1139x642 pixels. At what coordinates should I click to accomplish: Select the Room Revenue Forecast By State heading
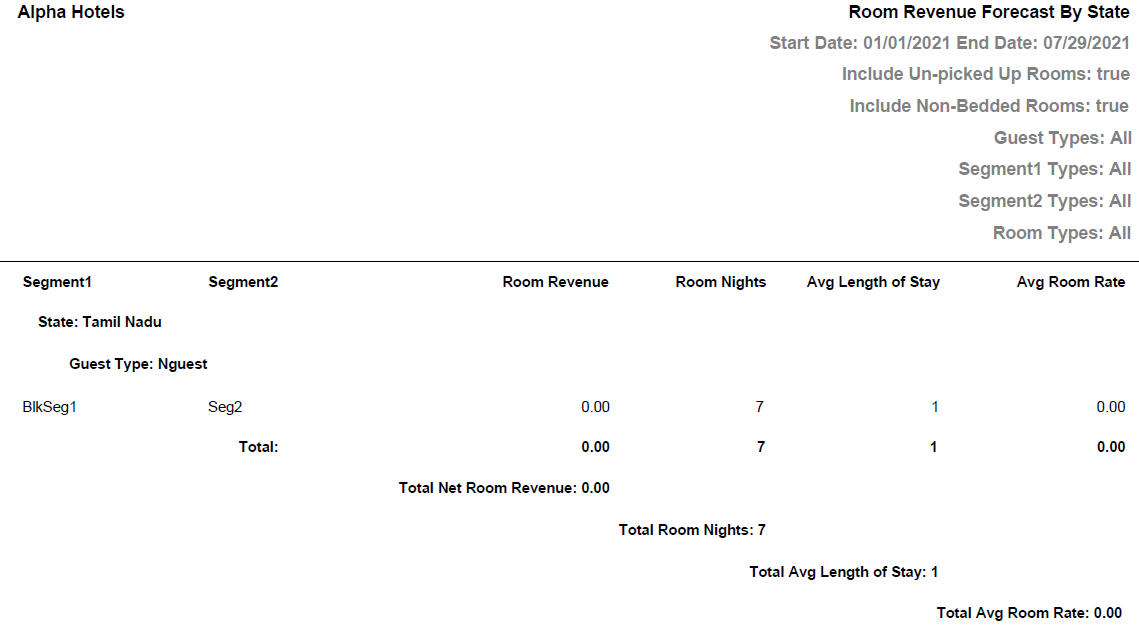[x=988, y=13]
